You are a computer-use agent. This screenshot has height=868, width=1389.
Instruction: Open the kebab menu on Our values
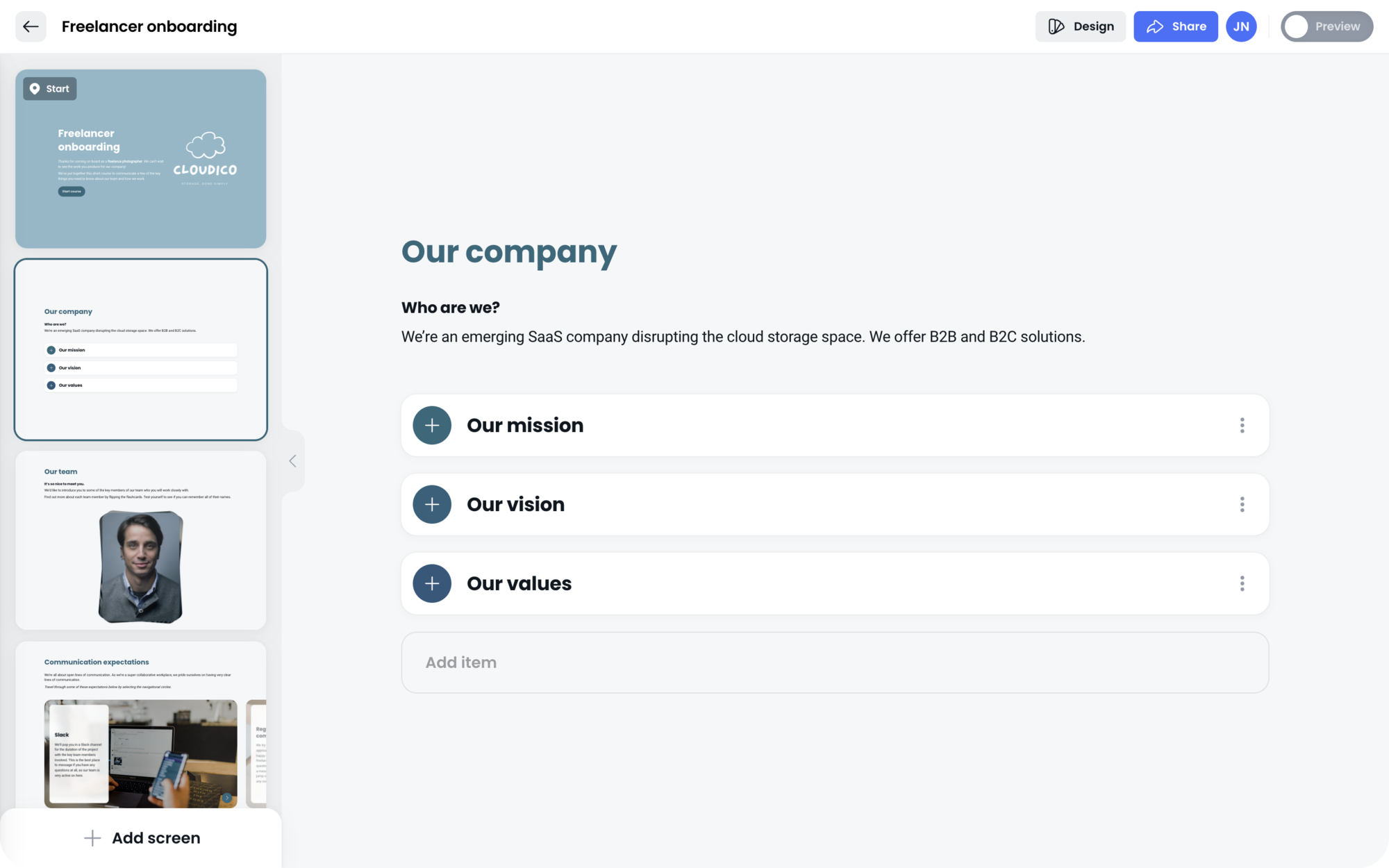(x=1242, y=583)
